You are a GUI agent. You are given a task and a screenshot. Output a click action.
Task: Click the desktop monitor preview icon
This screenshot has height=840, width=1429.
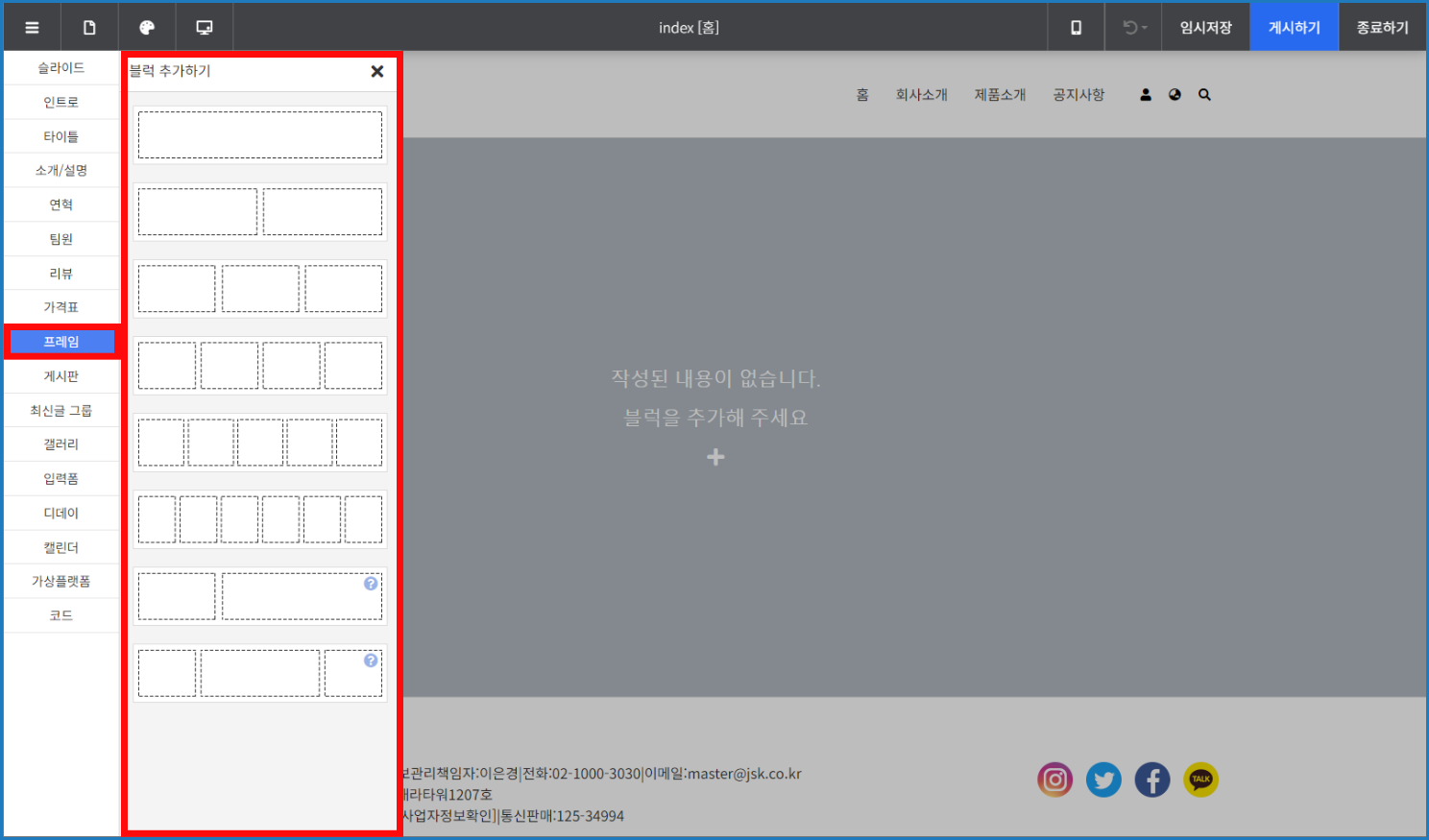click(x=205, y=28)
